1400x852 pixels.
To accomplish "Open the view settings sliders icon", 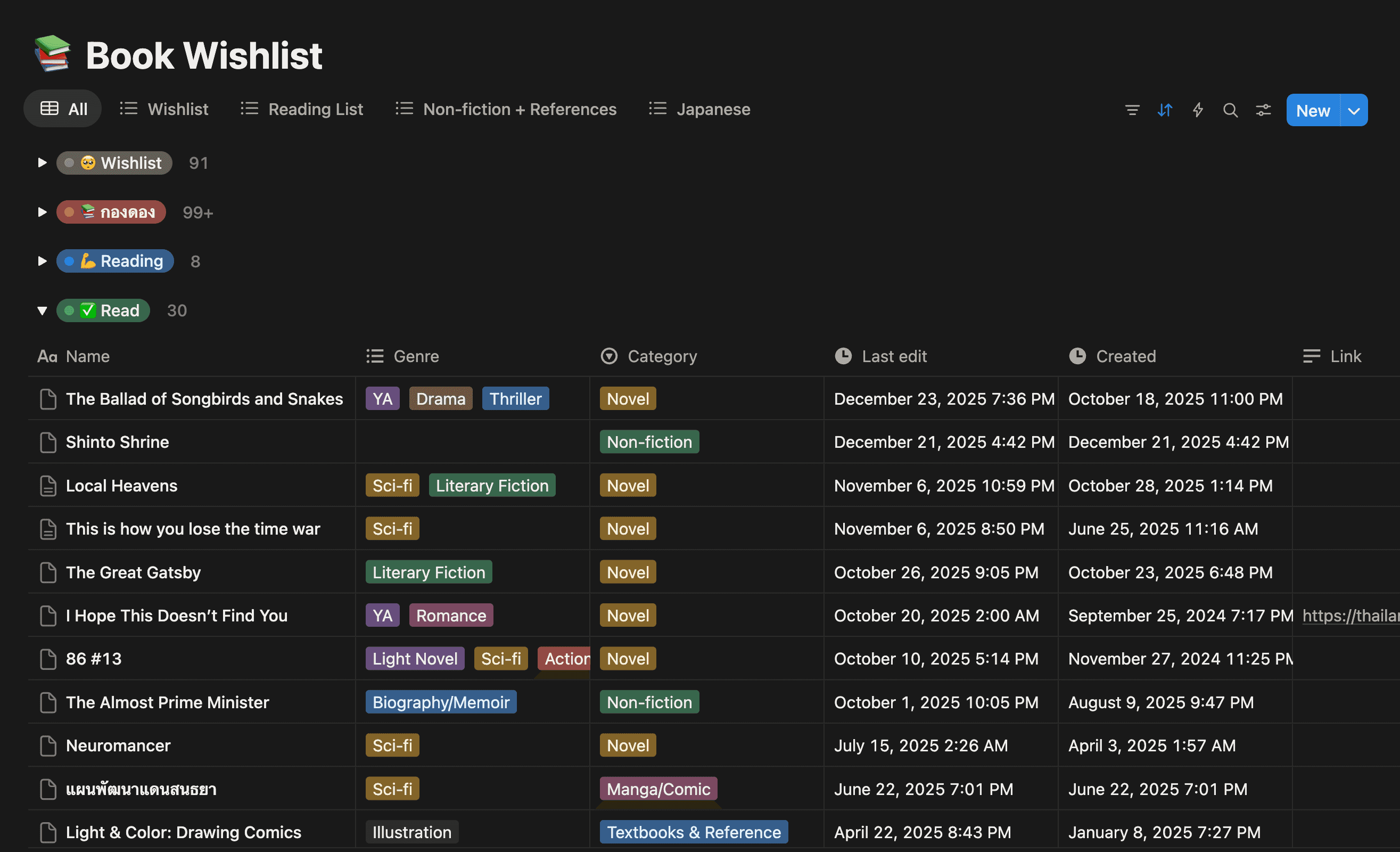I will (x=1263, y=110).
